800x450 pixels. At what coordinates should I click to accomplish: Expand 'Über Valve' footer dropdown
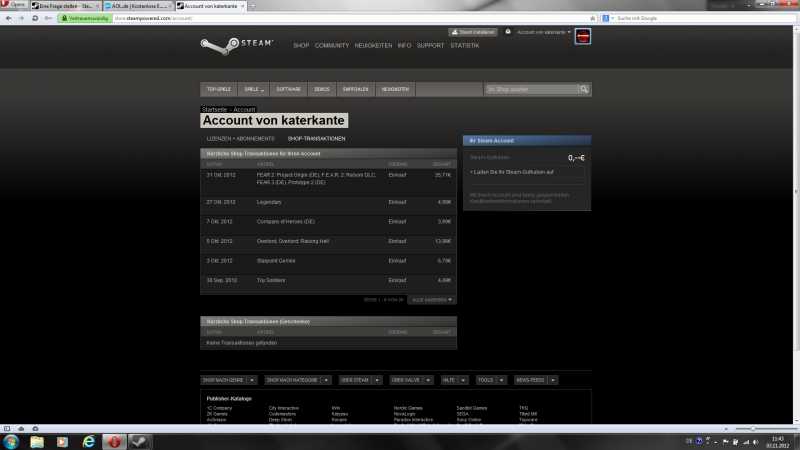pyautogui.click(x=411, y=380)
